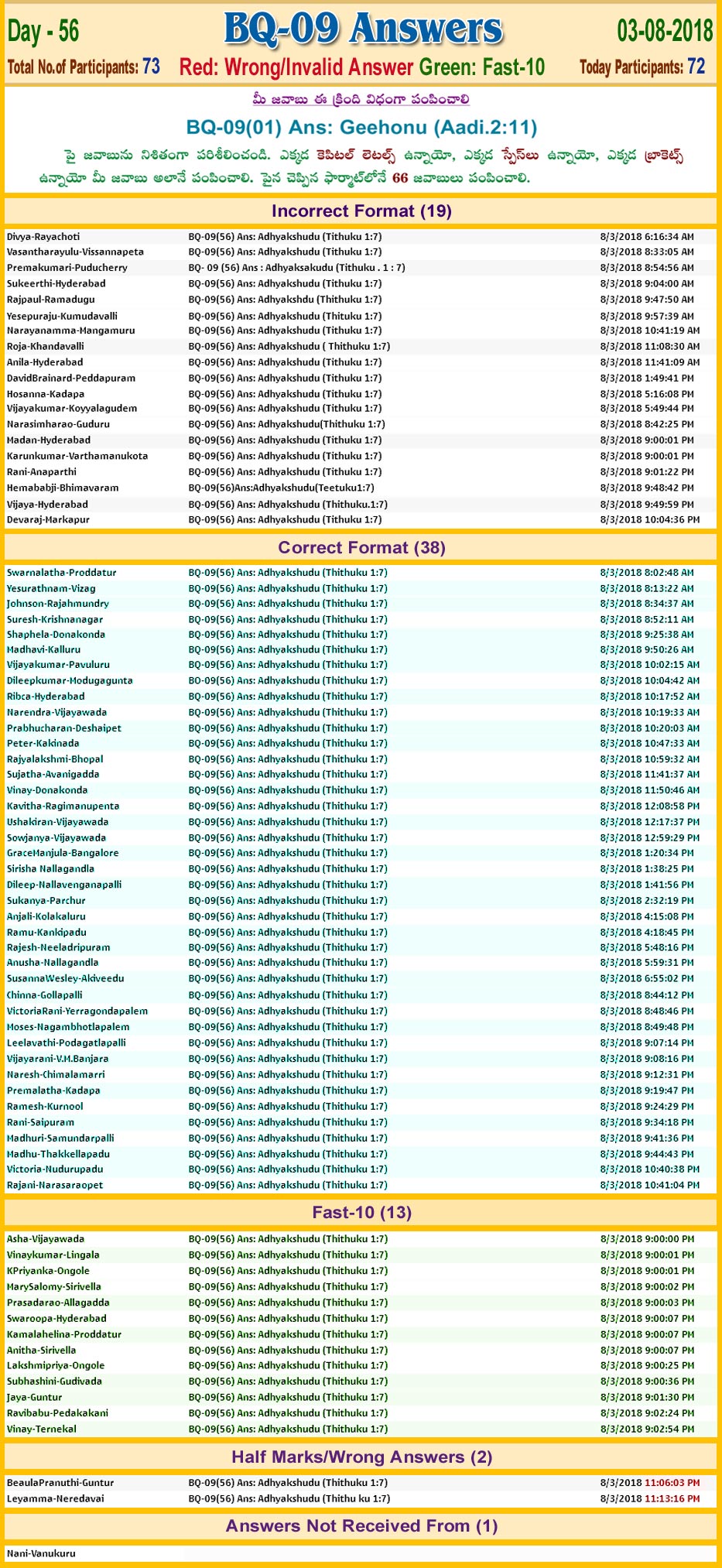Click the name MarySalomy-Sirivella
The height and width of the screenshot is (1568, 722).
point(54,1286)
